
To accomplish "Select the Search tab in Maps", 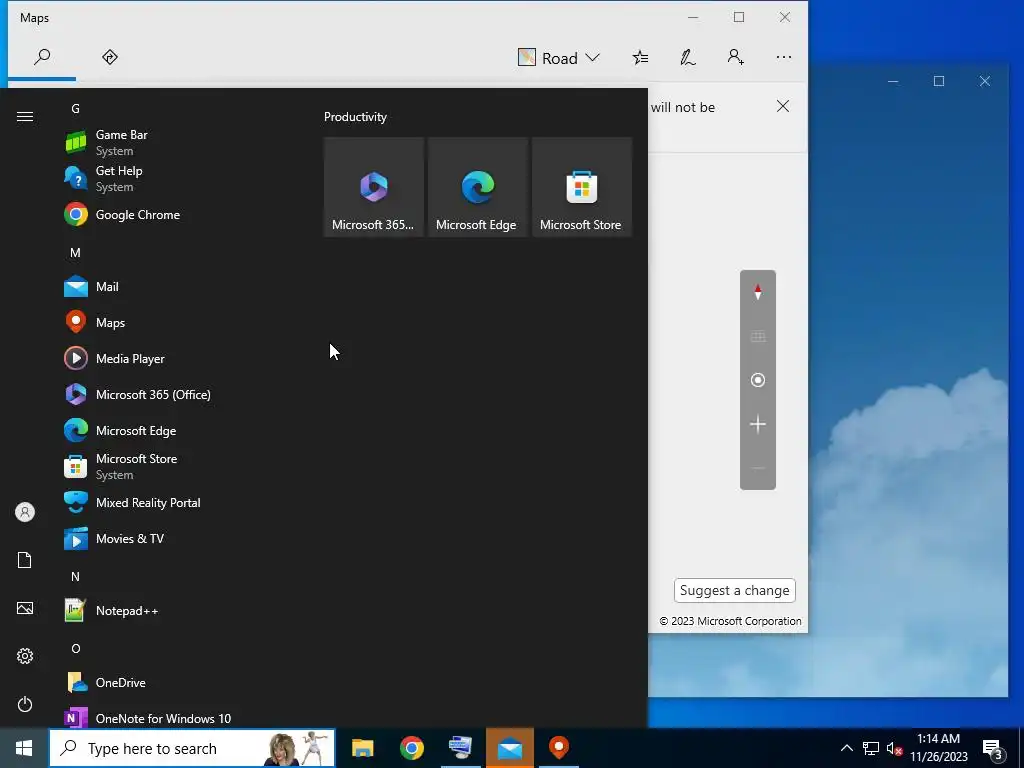I will (x=42, y=57).
